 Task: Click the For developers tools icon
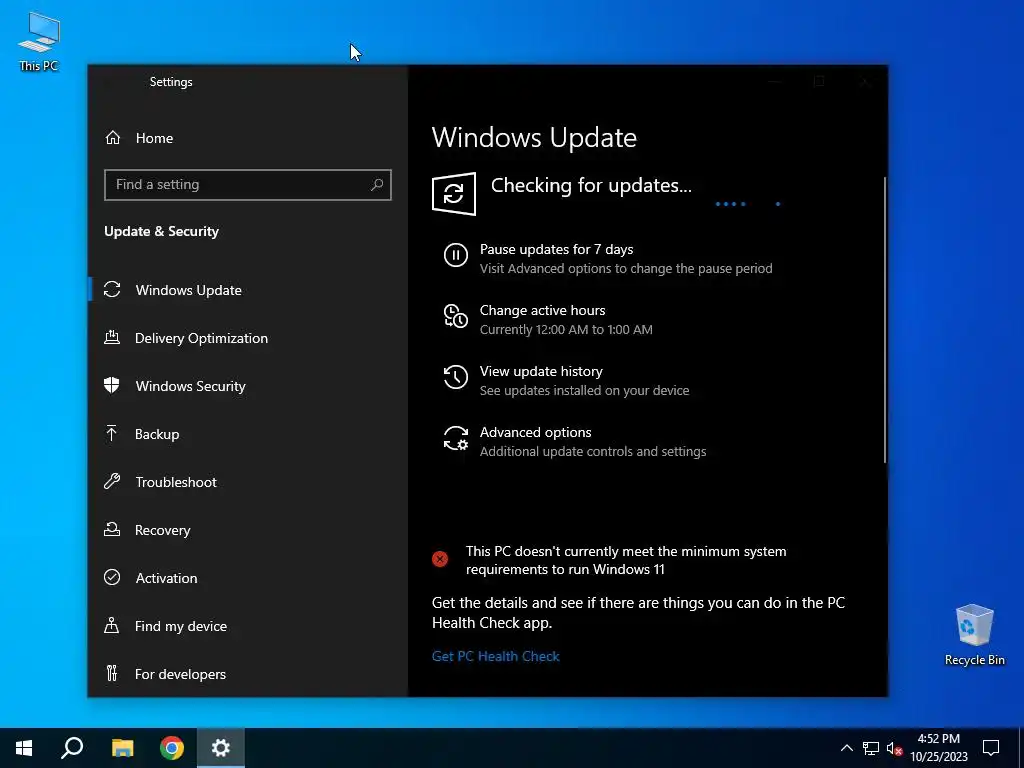112,673
